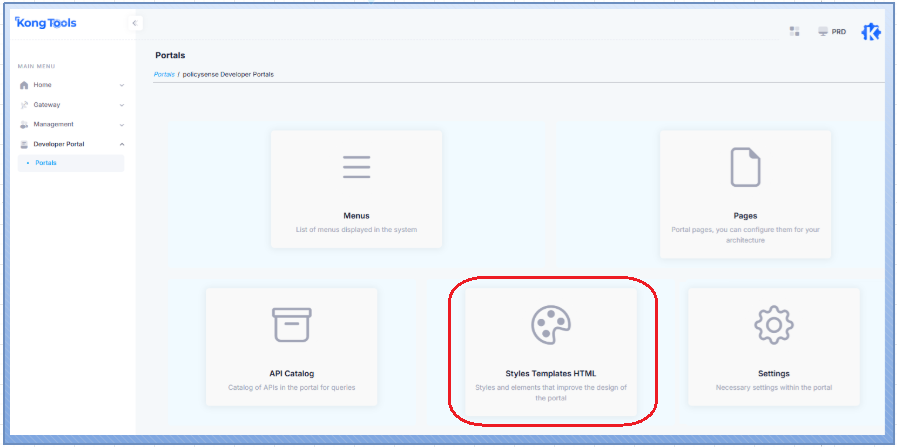Image resolution: width=897 pixels, height=447 pixels.
Task: Click the Portals breadcrumb link
Action: coord(164,74)
